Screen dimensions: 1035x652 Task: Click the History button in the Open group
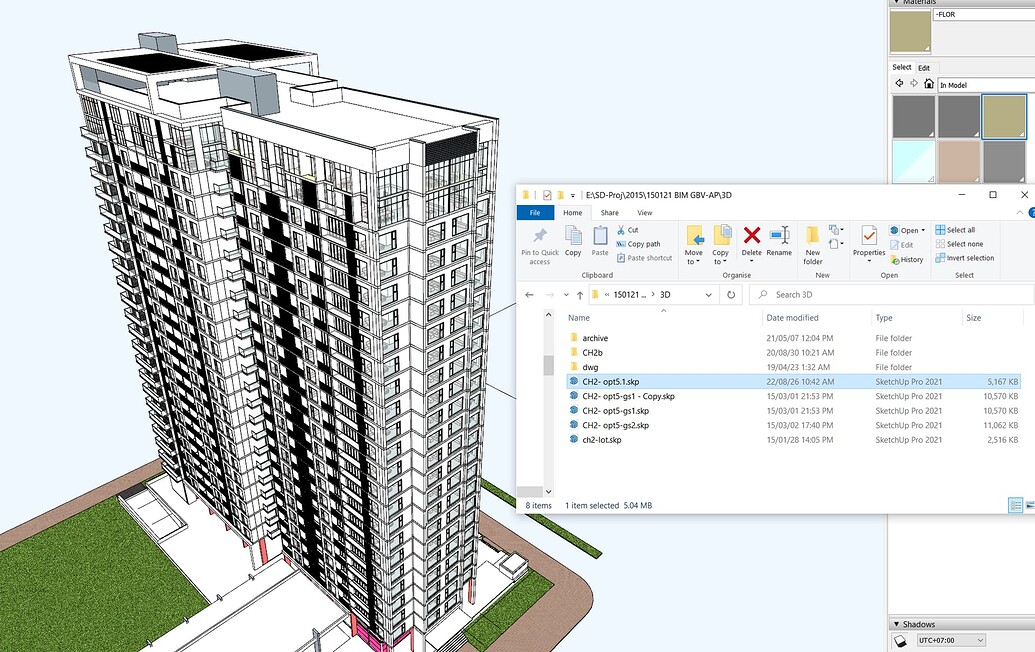(908, 261)
